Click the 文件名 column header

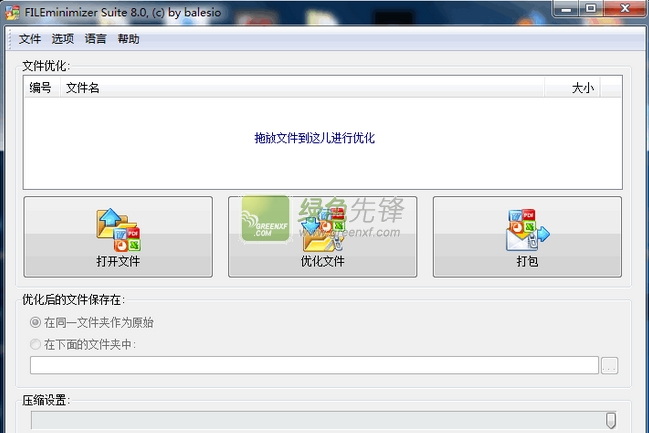click(302, 88)
